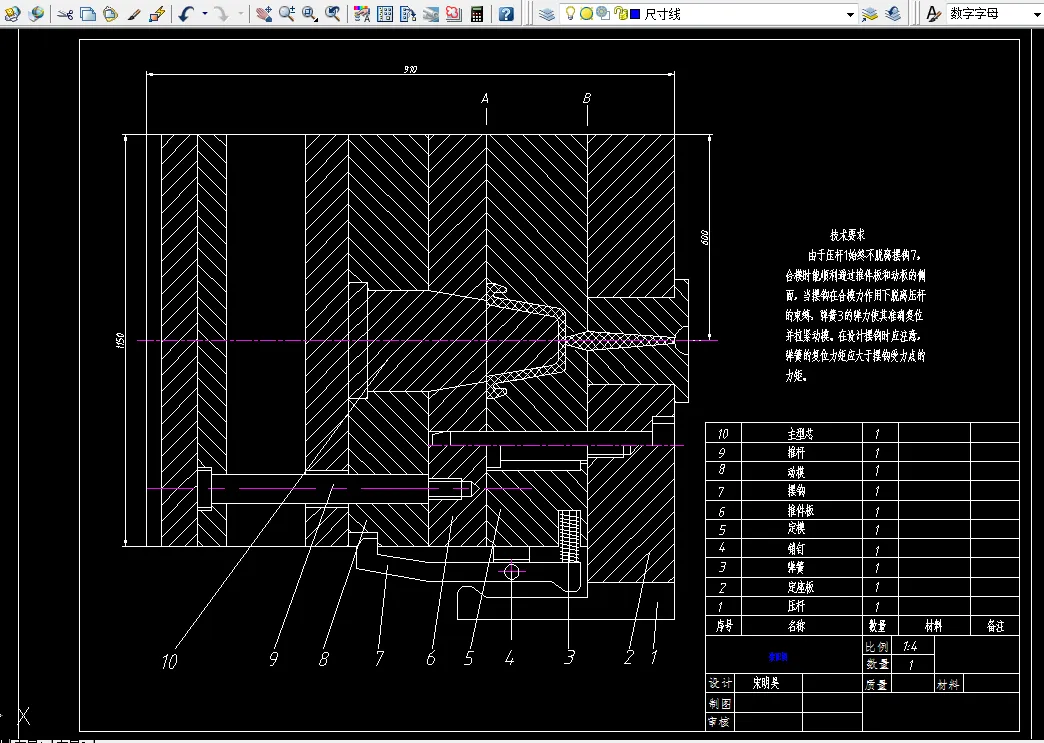Open the Sheet Set Manager icon
The height and width of the screenshot is (743, 1044).
pos(431,13)
